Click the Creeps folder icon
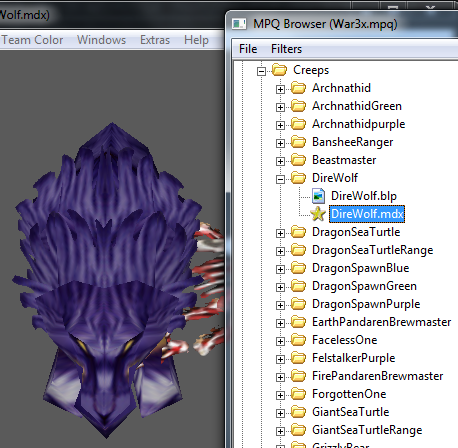This screenshot has height=448, width=458. pyautogui.click(x=279, y=70)
